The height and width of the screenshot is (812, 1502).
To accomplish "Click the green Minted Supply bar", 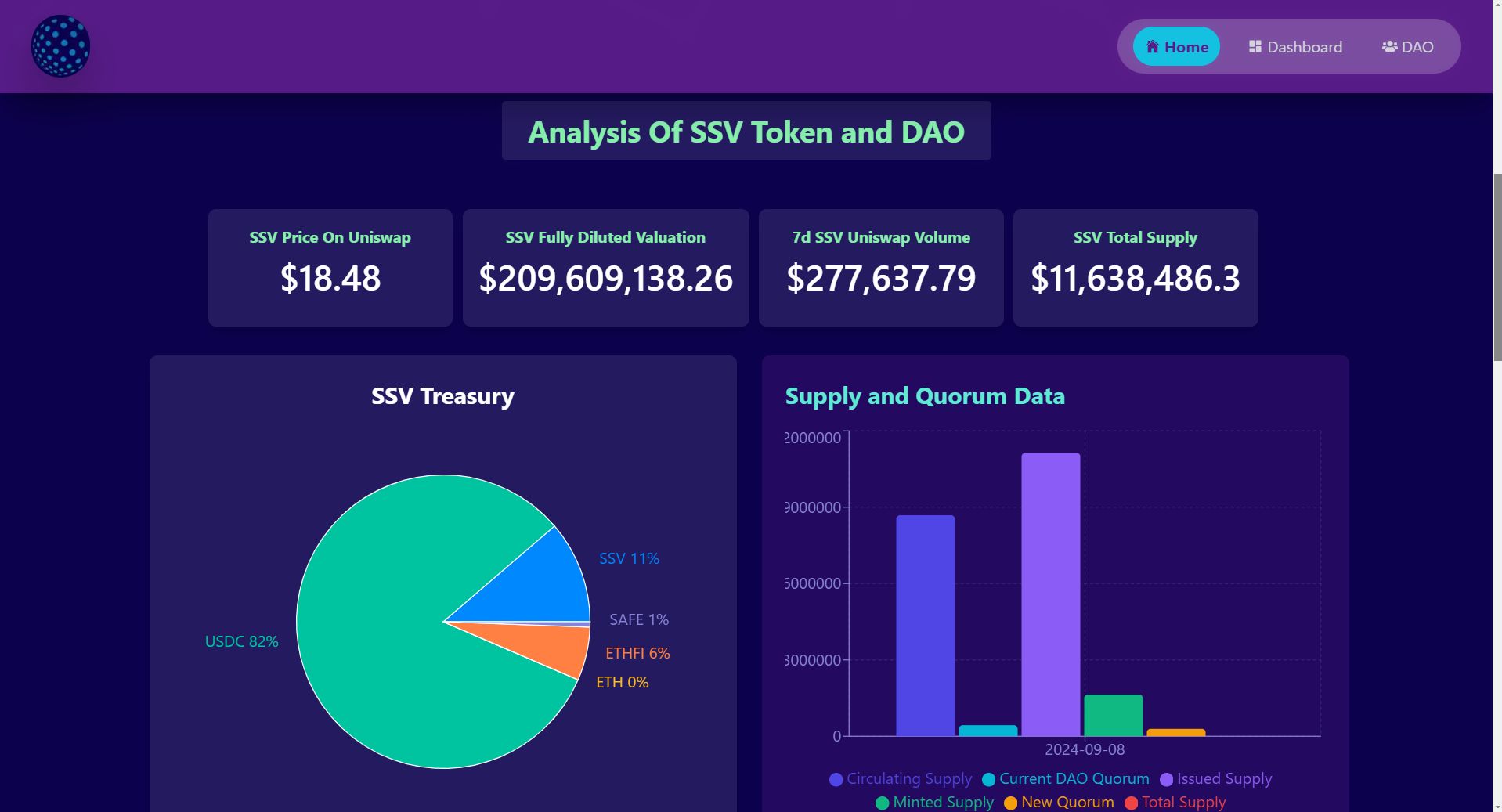I will point(1113,715).
